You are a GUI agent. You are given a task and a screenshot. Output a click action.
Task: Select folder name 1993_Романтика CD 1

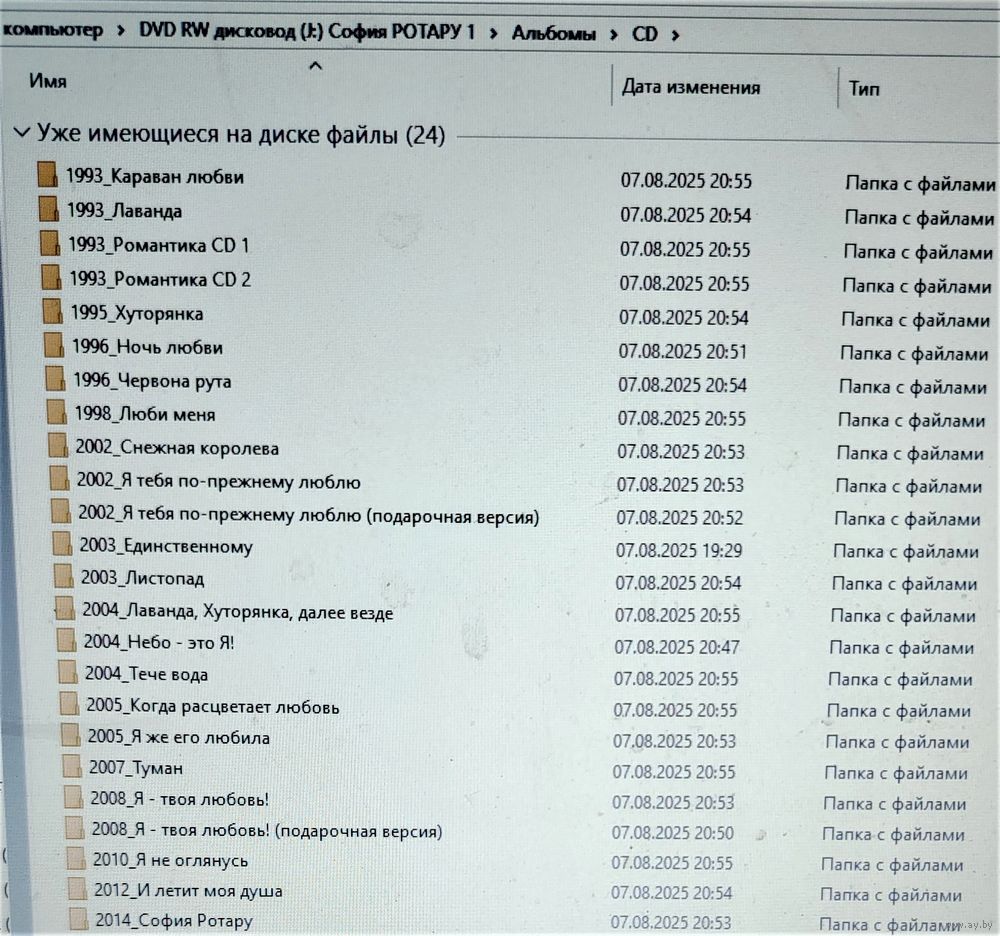pos(158,245)
